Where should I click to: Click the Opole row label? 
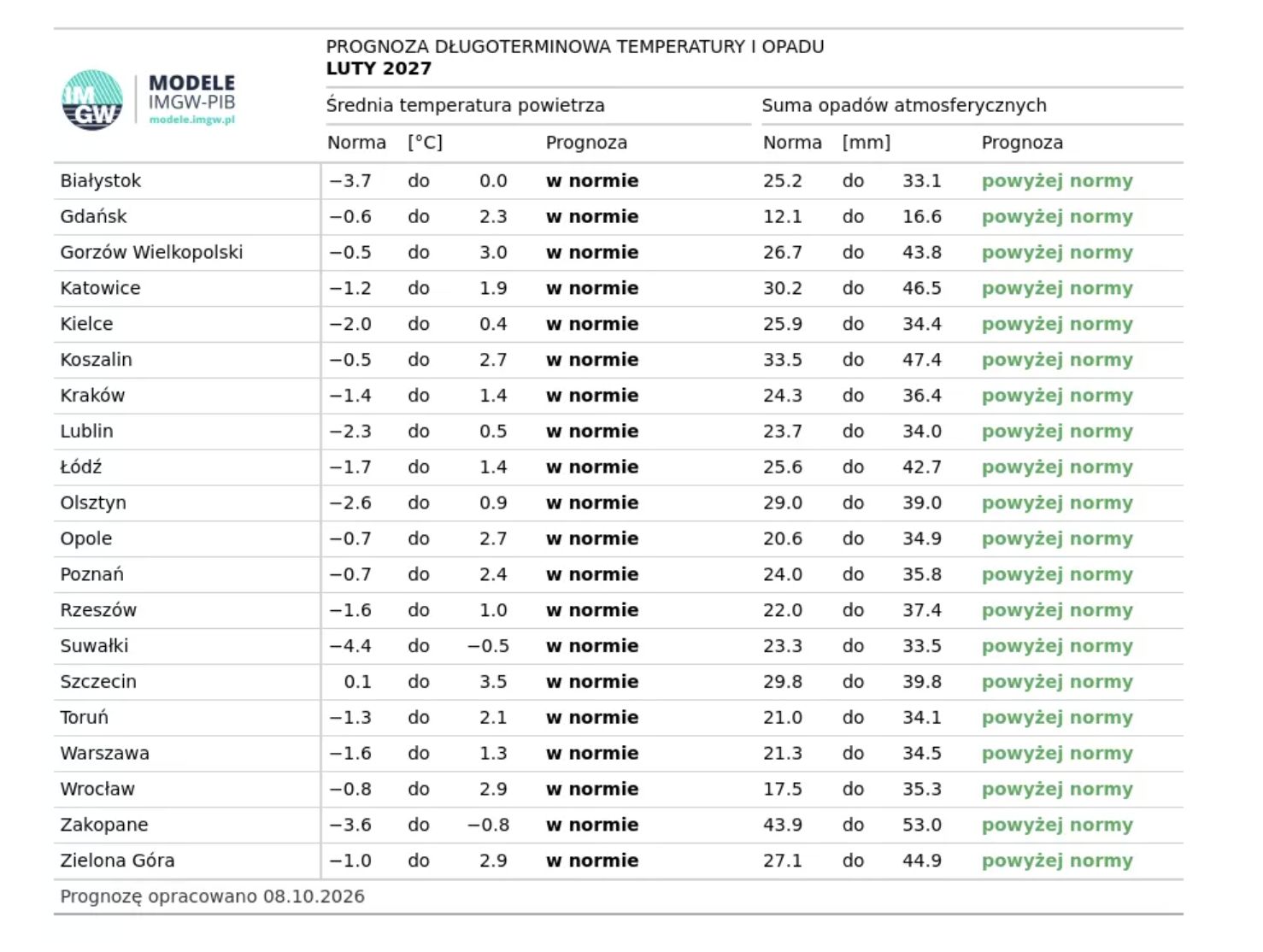point(85,539)
